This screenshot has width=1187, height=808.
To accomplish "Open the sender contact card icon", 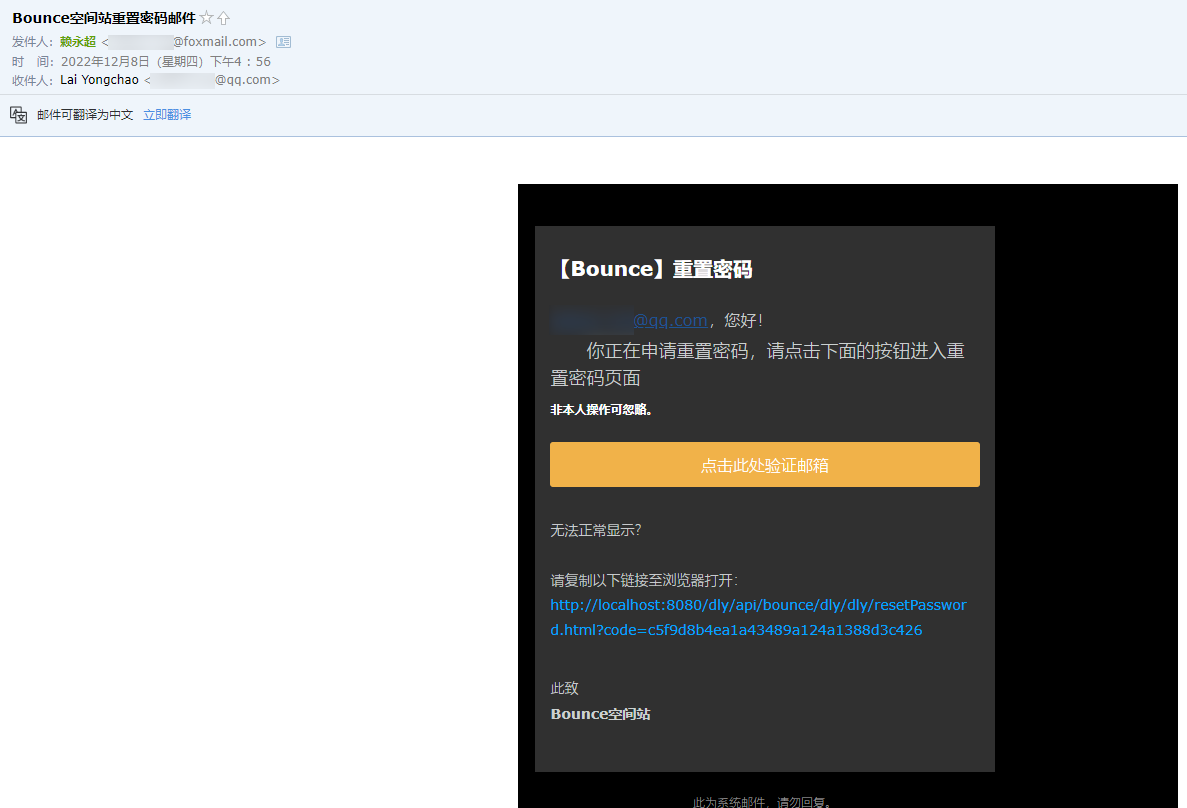I will [x=283, y=42].
